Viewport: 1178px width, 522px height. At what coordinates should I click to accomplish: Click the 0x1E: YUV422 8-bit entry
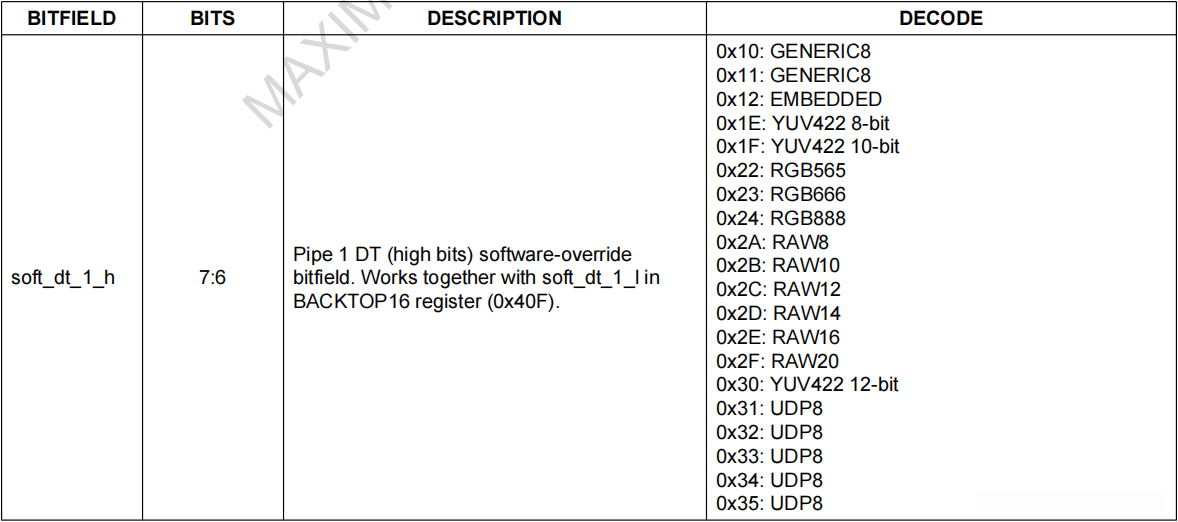803,123
